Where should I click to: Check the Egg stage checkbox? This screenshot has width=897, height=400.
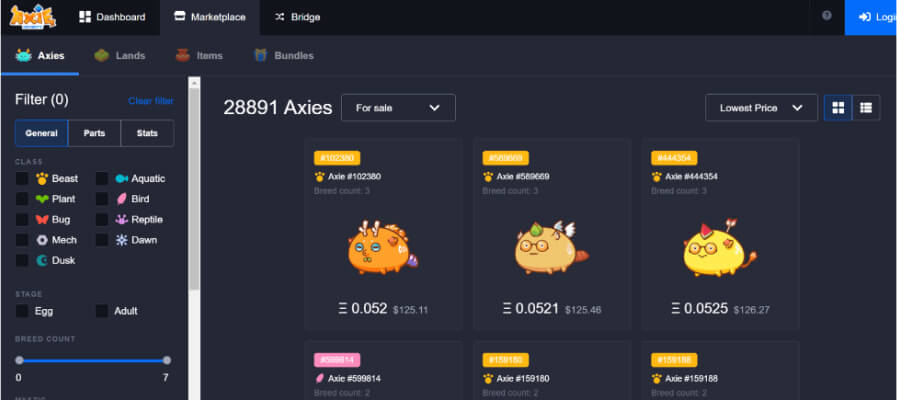coord(22,311)
